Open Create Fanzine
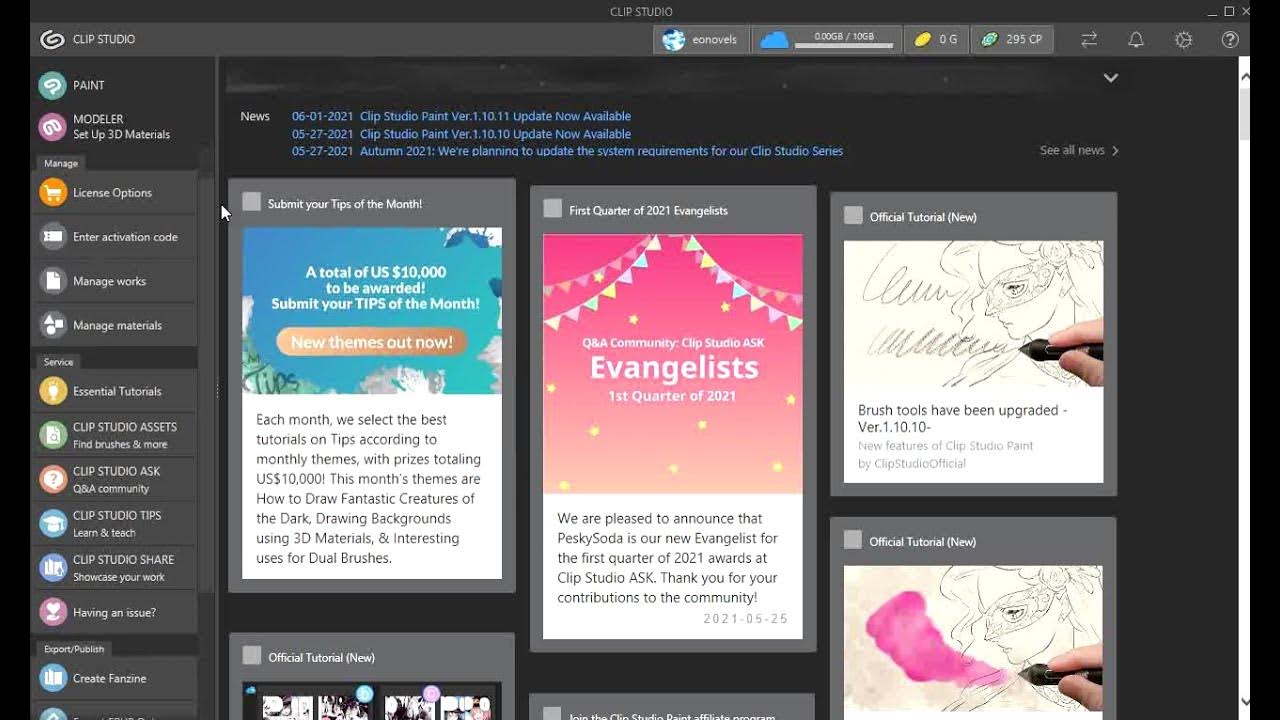The width and height of the screenshot is (1280, 720). tap(114, 678)
